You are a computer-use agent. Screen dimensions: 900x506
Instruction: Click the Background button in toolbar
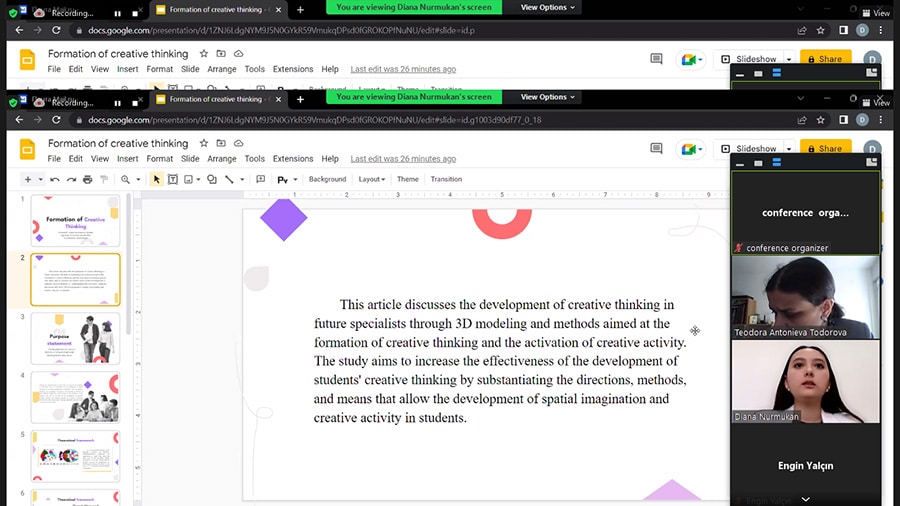coord(327,179)
